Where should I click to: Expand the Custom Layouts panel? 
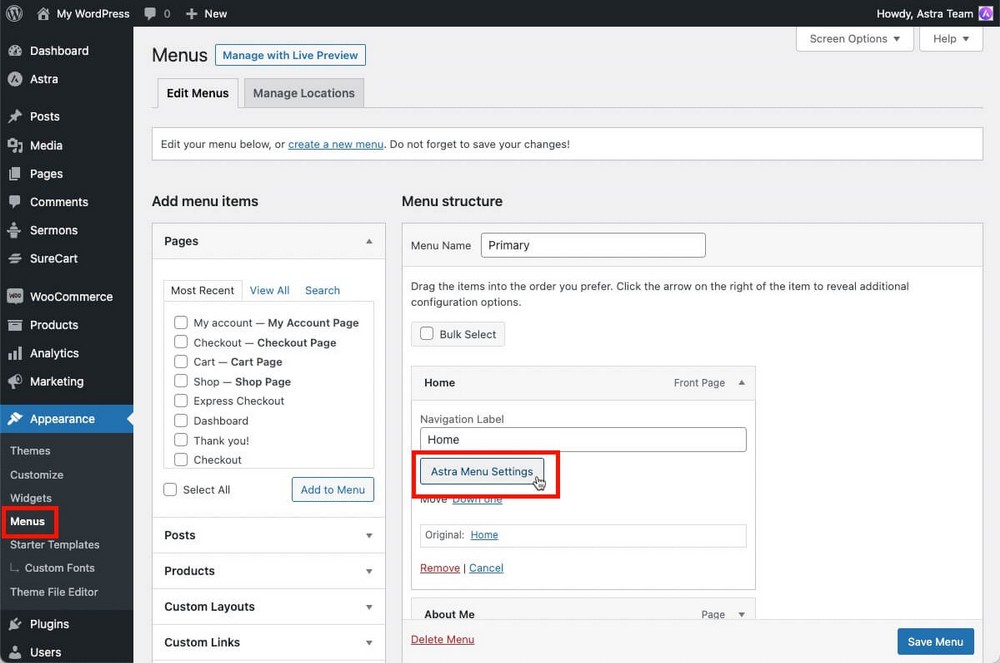point(268,606)
